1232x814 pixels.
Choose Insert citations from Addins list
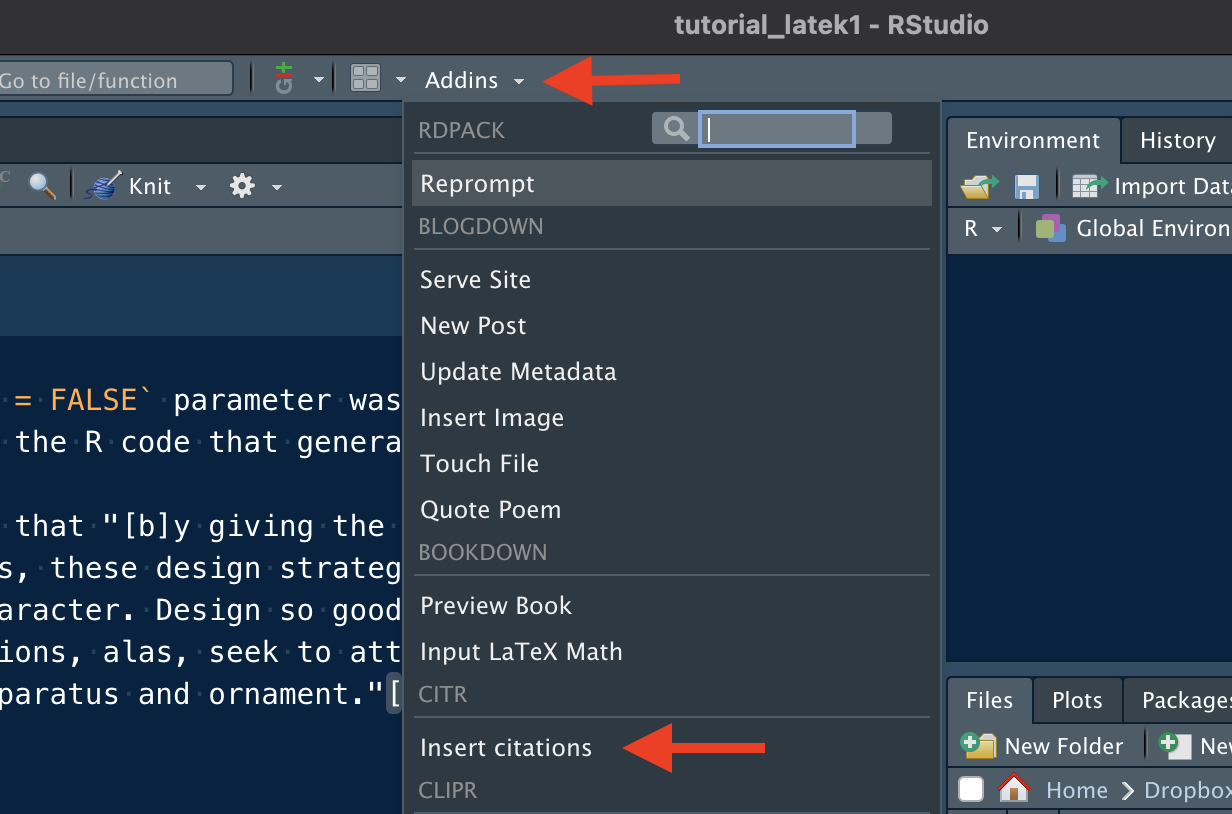point(506,748)
